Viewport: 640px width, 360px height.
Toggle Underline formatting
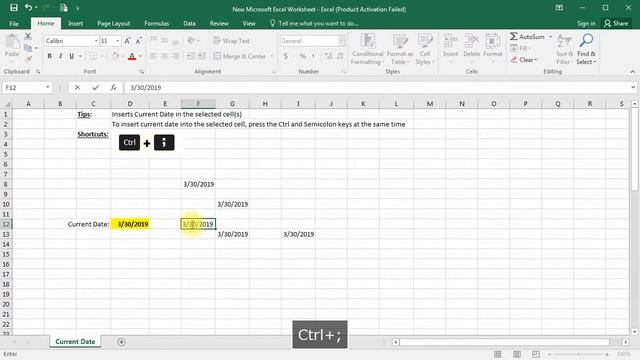point(71,56)
